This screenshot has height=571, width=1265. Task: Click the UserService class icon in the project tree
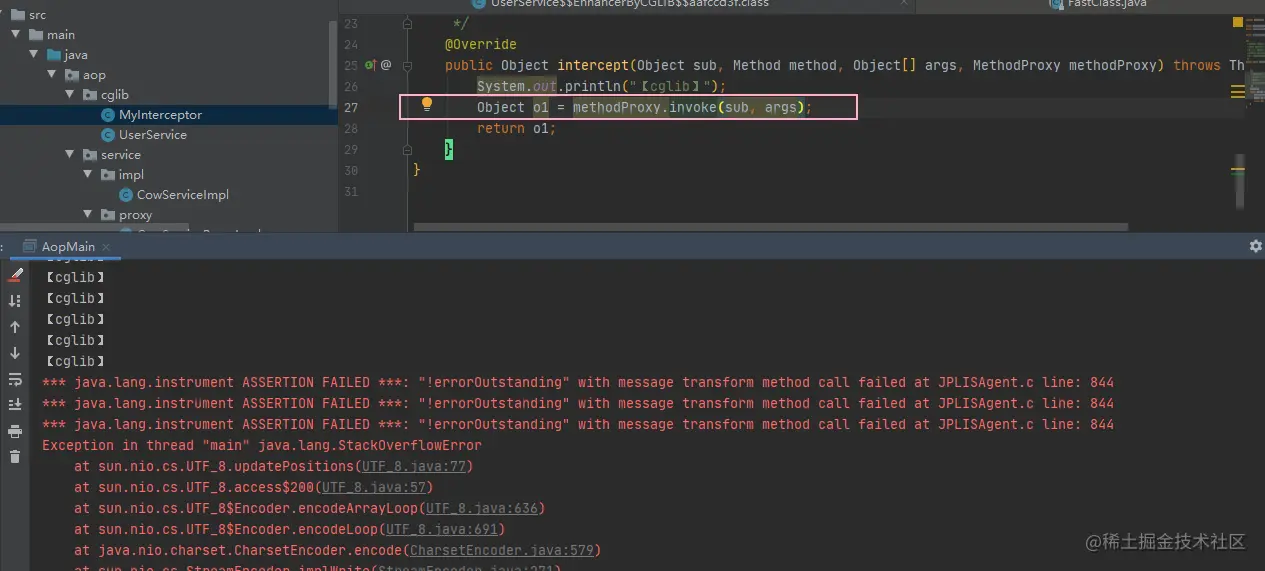(108, 135)
